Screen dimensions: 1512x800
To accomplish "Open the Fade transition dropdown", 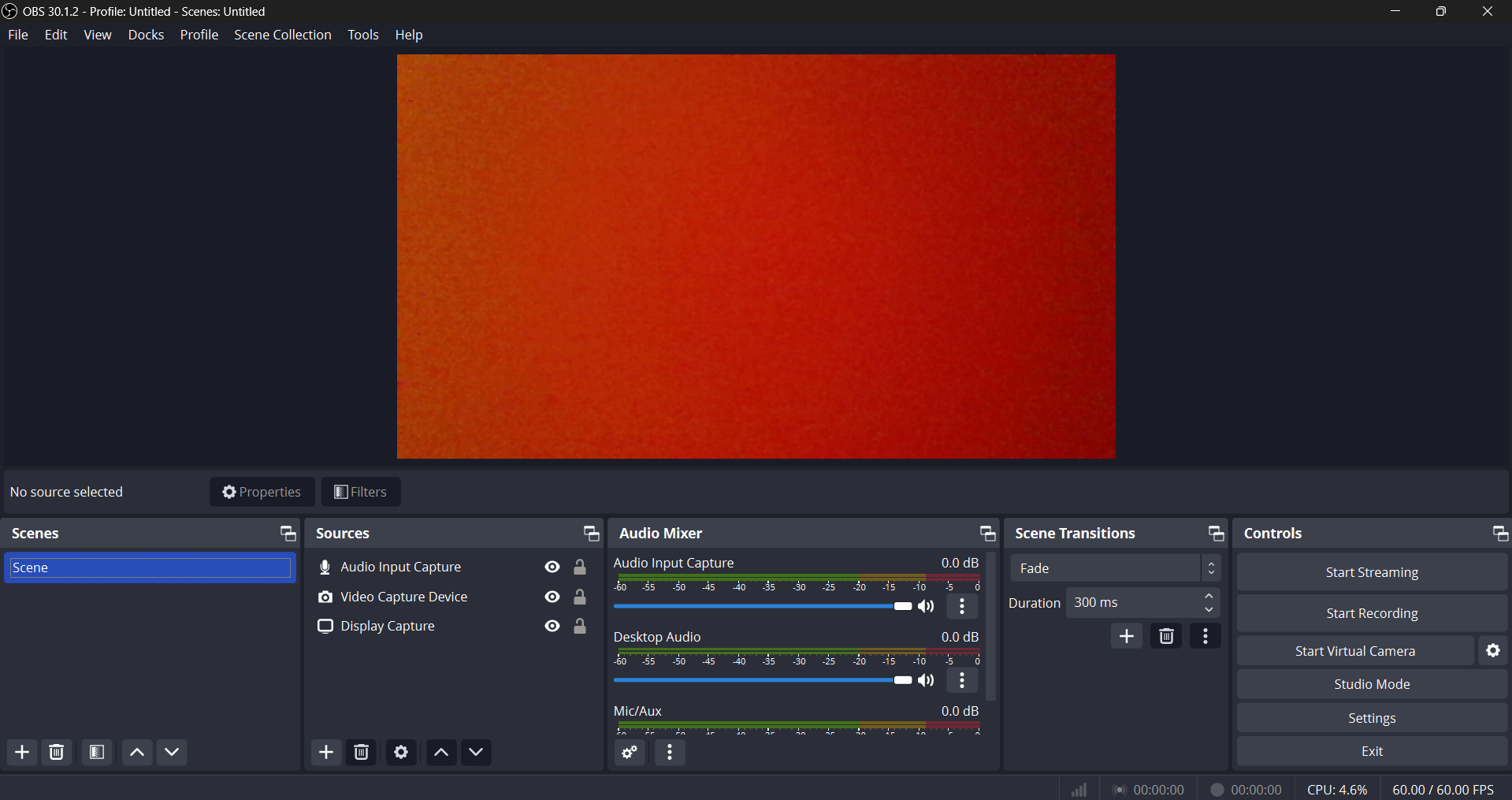I will point(1115,568).
